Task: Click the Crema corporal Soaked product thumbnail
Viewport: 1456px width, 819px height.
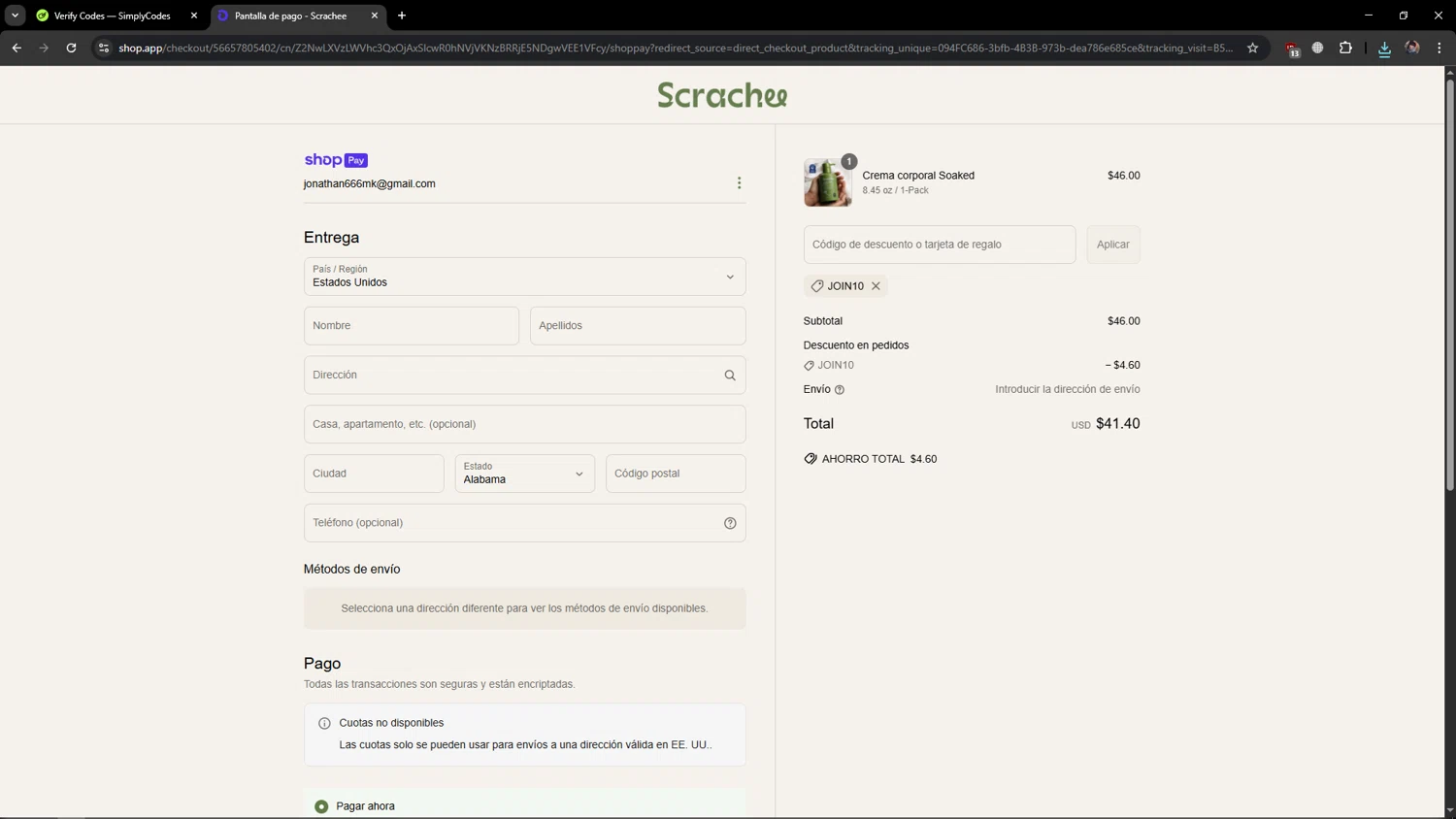Action: (x=827, y=182)
